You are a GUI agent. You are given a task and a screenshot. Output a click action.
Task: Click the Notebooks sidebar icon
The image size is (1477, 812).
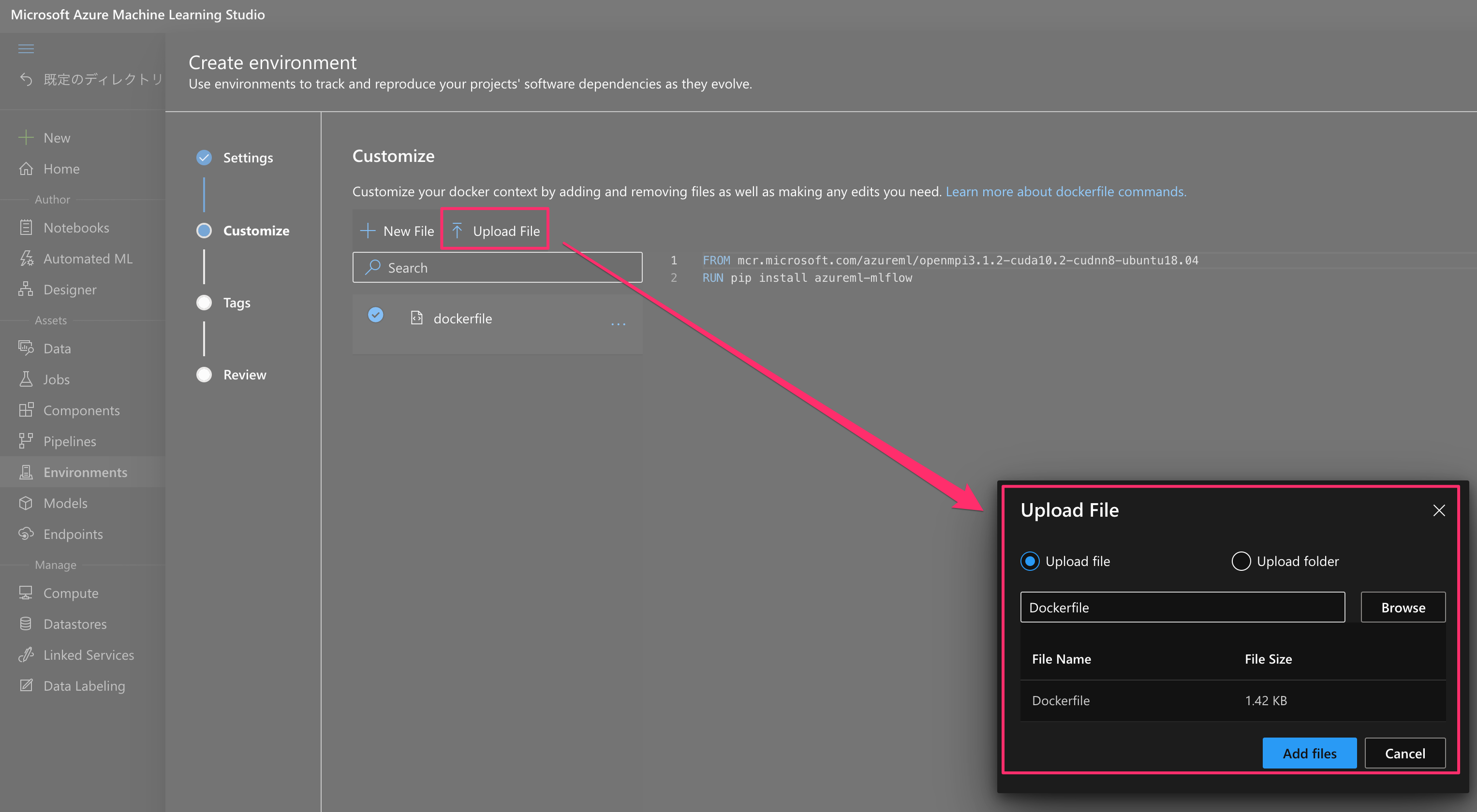pos(26,228)
